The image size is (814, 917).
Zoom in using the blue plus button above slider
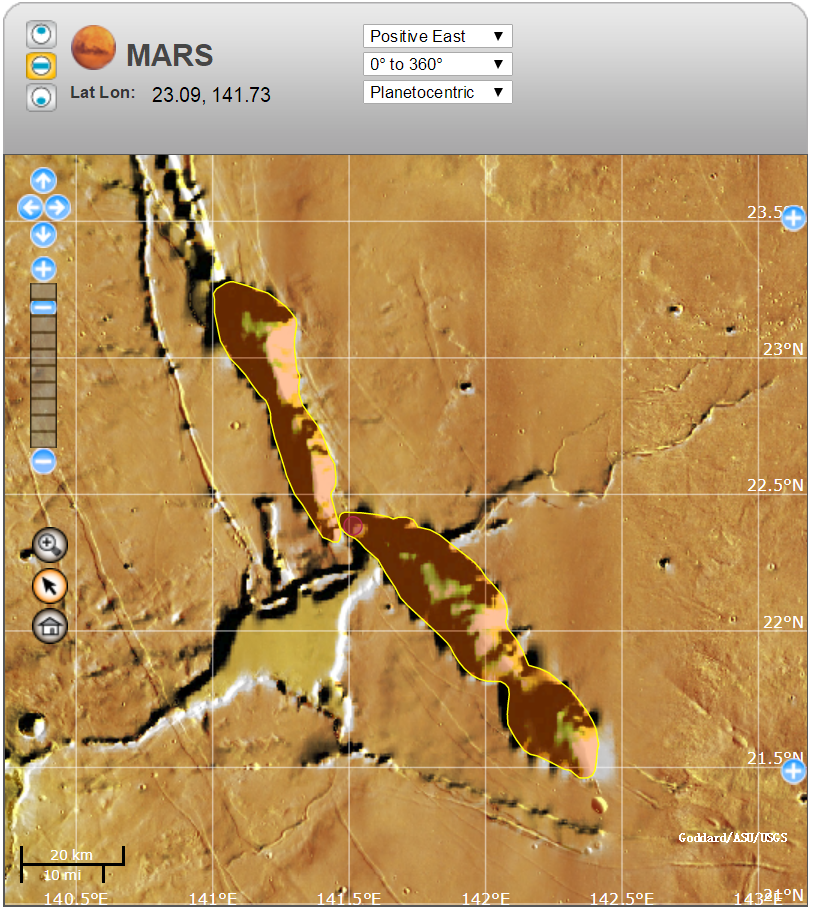(x=43, y=270)
